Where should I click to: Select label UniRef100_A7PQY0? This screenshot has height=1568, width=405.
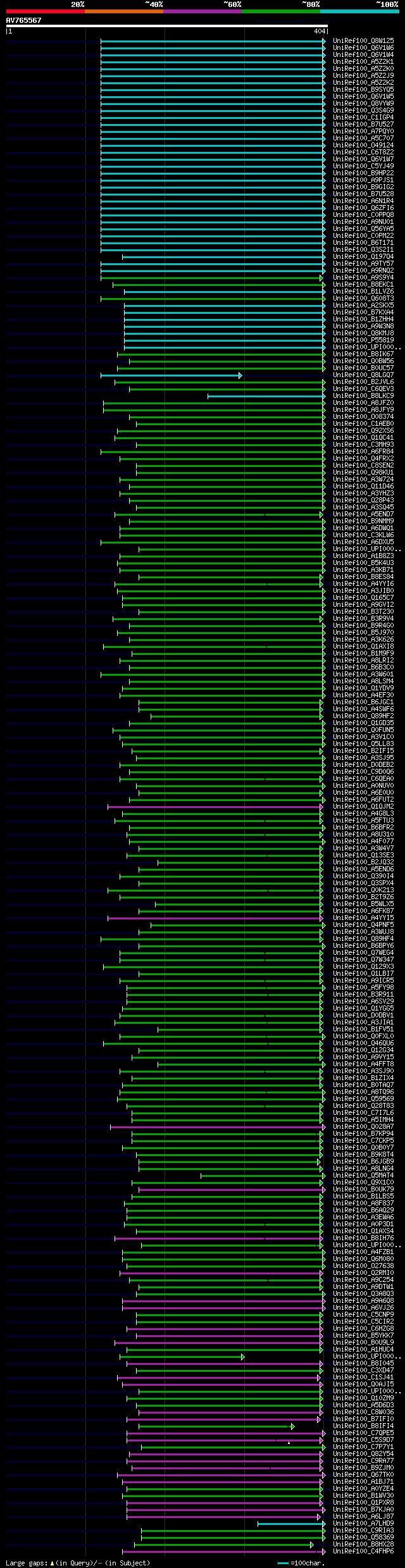pyautogui.click(x=363, y=131)
